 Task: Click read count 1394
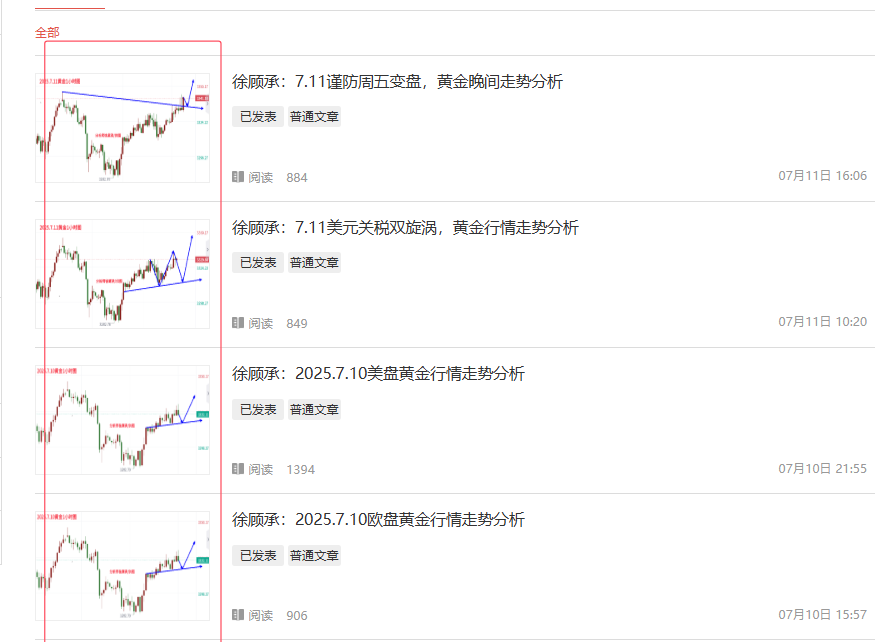pyautogui.click(x=301, y=470)
